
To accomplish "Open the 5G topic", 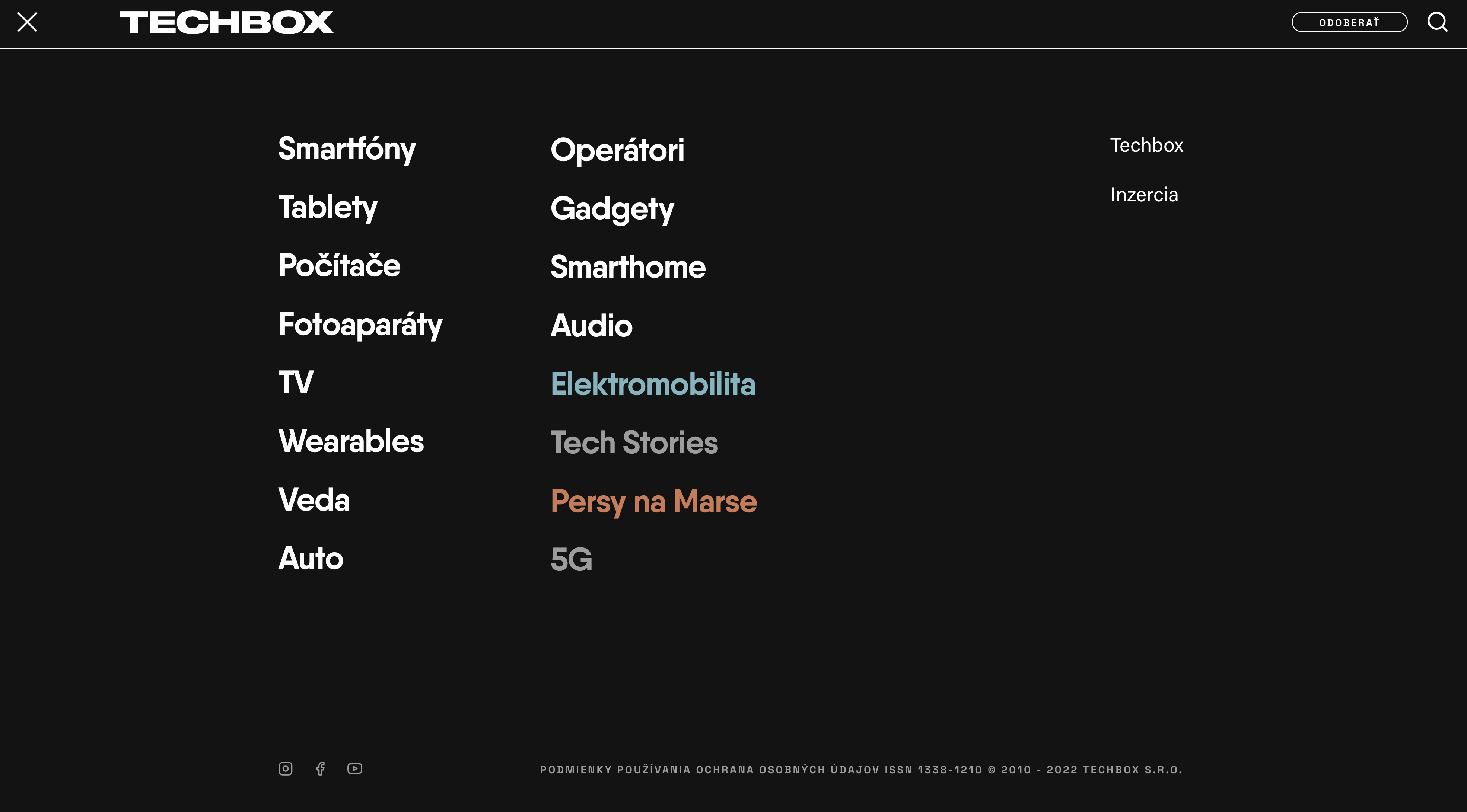I will pyautogui.click(x=571, y=559).
